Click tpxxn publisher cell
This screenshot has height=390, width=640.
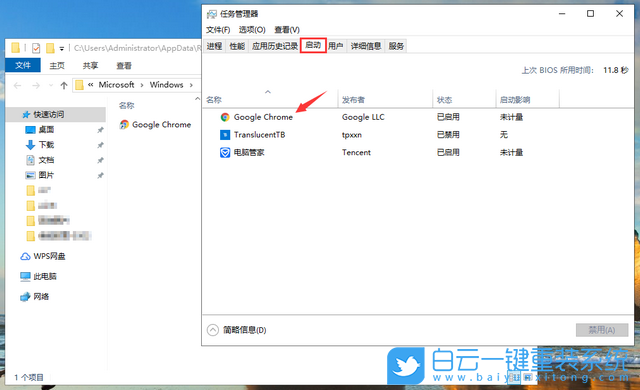click(352, 135)
